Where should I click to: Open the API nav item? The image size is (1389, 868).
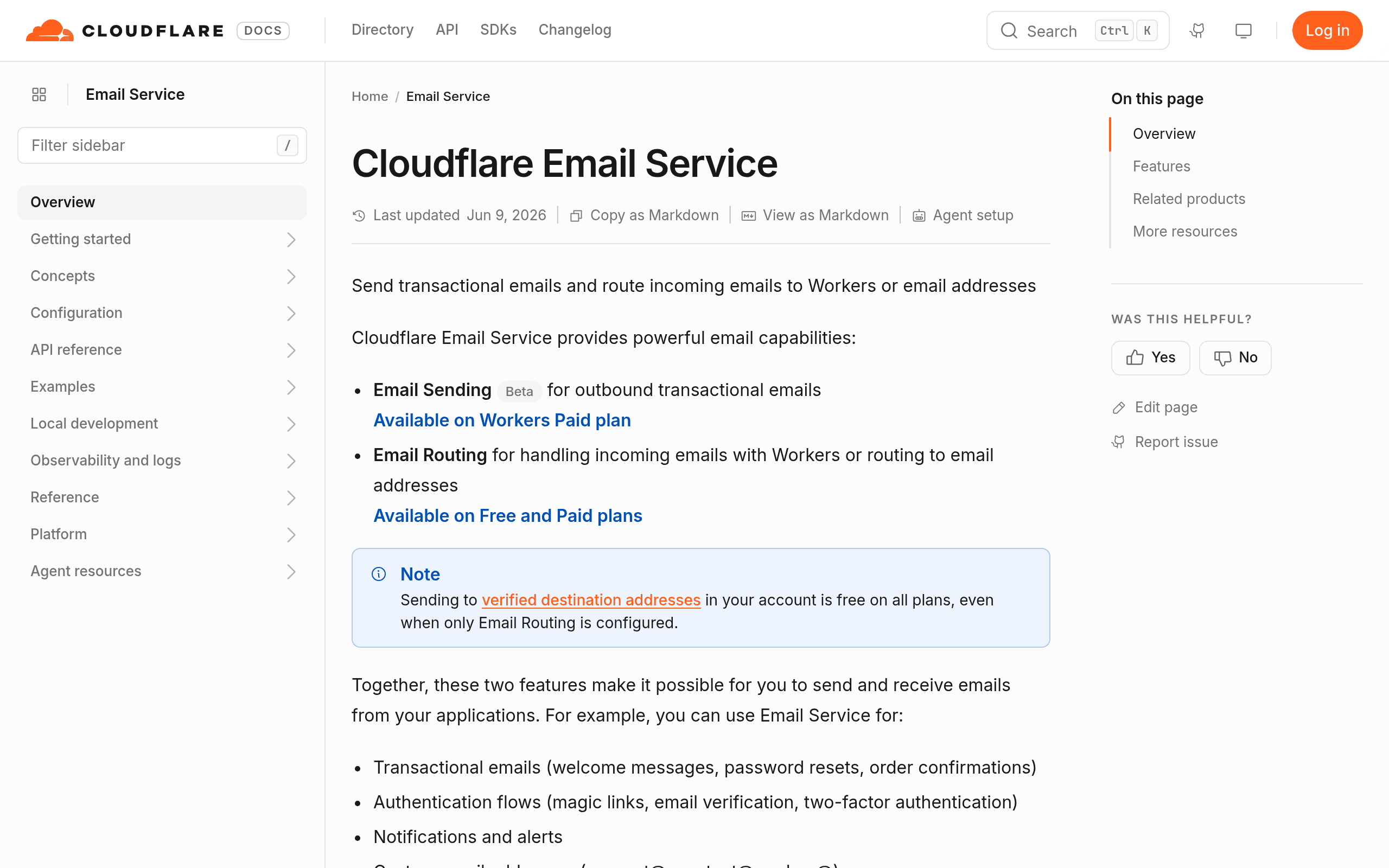(447, 30)
